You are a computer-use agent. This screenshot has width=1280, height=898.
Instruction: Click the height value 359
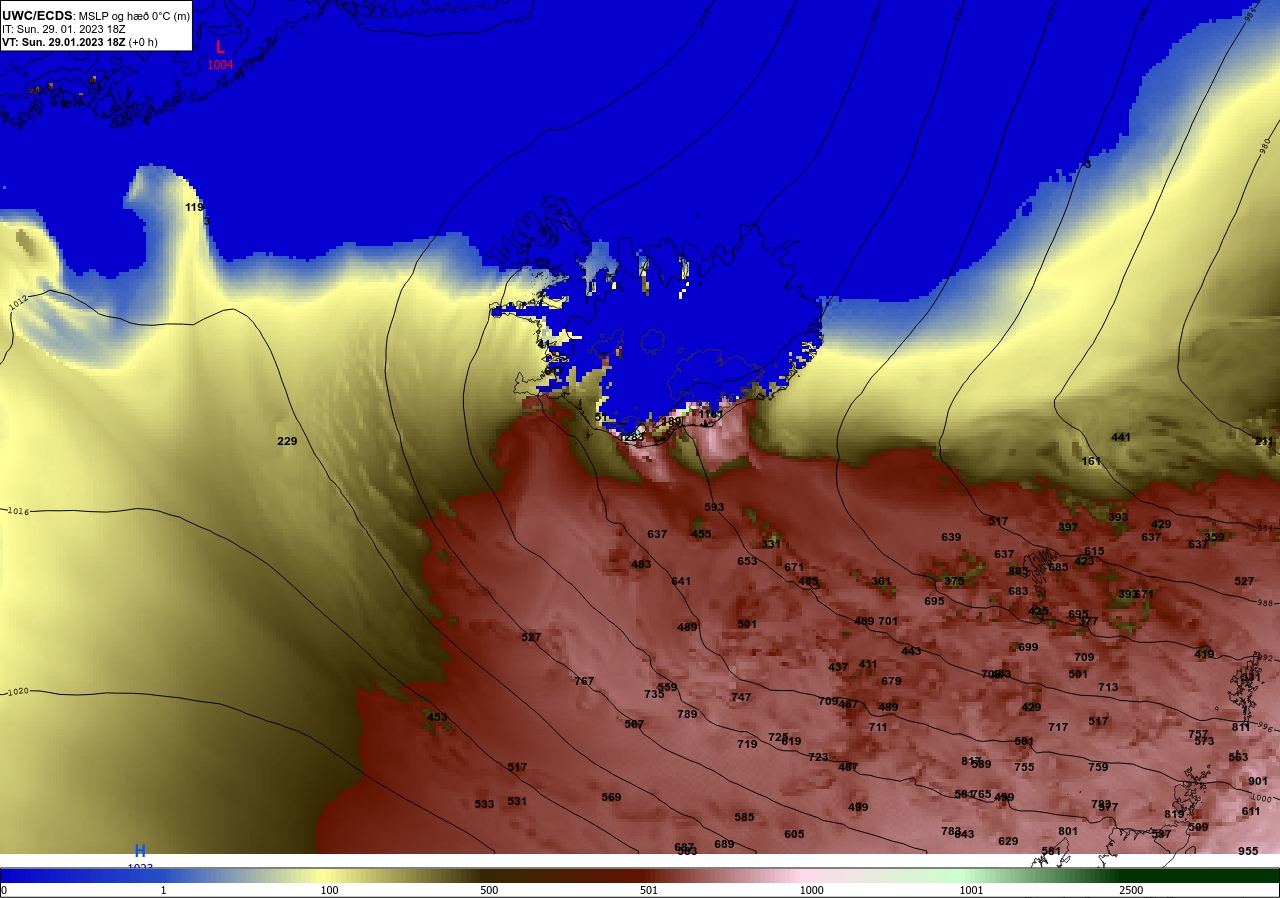click(x=1214, y=537)
